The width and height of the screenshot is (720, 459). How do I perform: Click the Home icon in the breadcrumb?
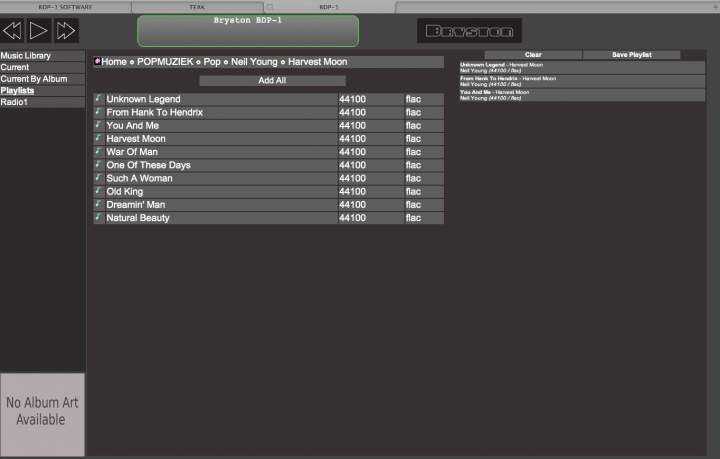[x=97, y=61]
